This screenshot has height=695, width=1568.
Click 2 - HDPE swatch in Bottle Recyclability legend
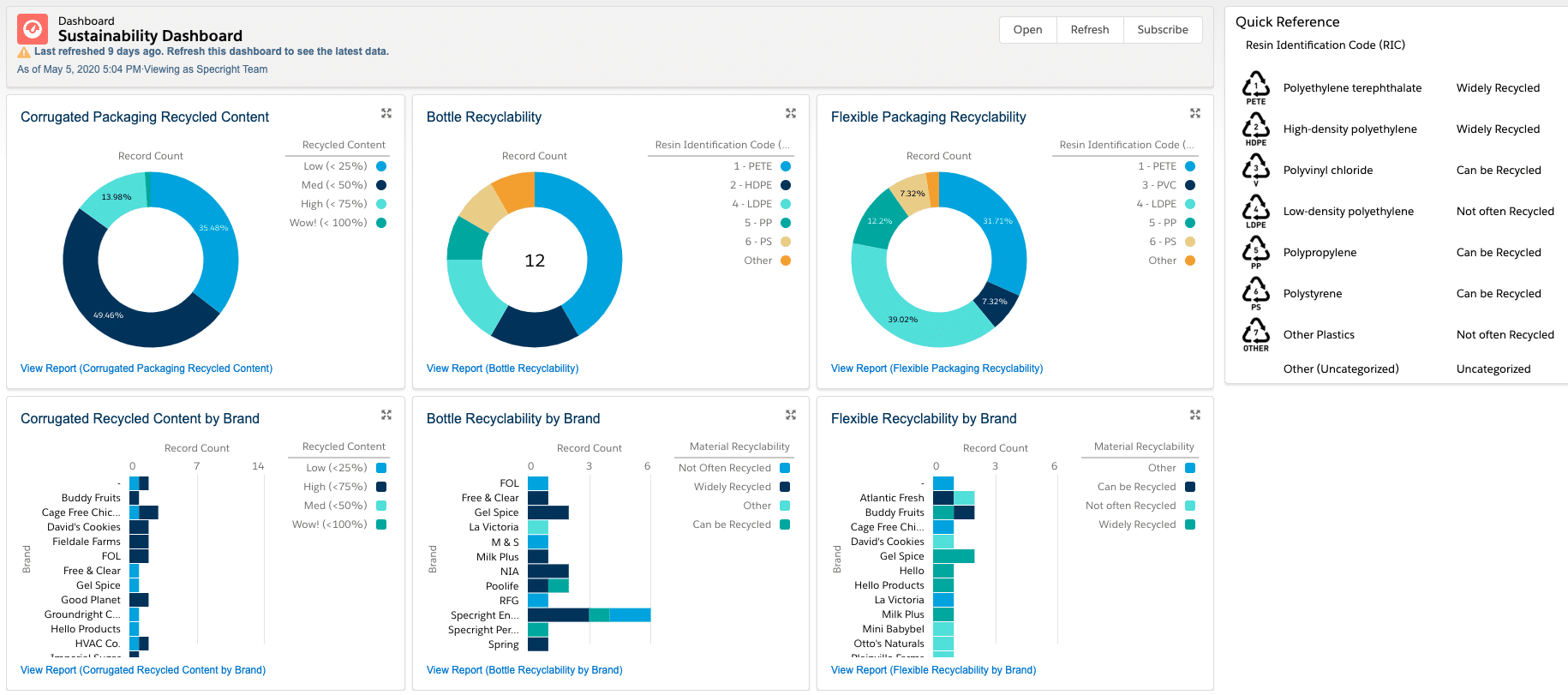point(786,185)
